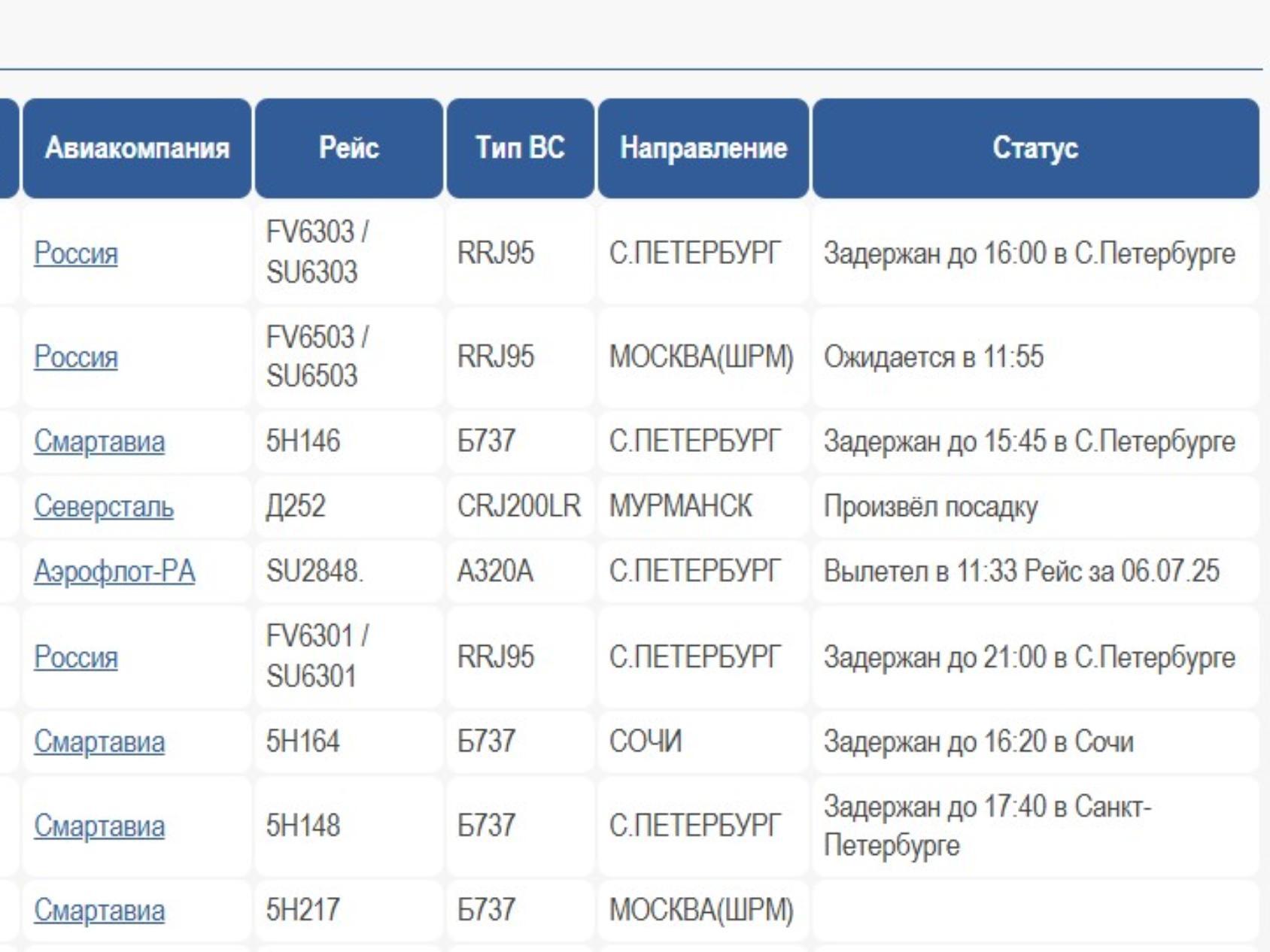Screen dimensions: 1270x952
Task: Click RRJ95 in the FV6303 row
Action: (x=496, y=253)
